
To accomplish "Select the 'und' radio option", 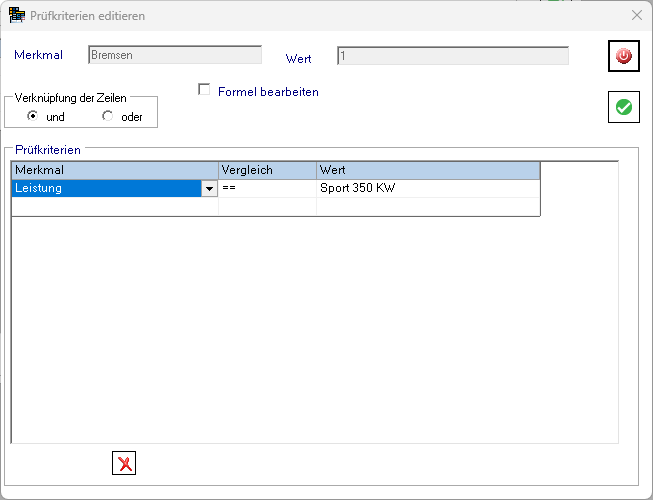I will point(33,116).
